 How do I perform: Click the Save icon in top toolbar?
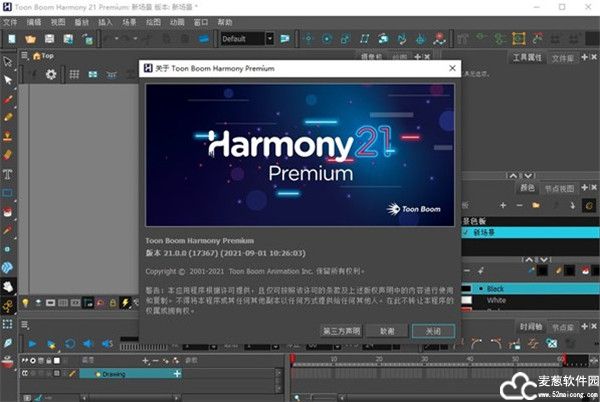click(49, 38)
